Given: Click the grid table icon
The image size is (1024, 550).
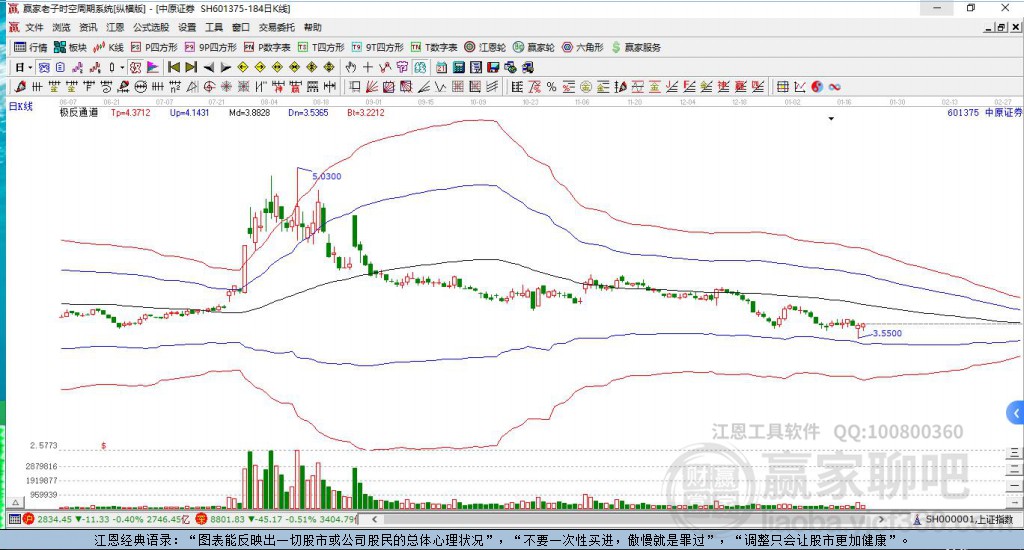Looking at the screenshot, I should (x=782, y=87).
